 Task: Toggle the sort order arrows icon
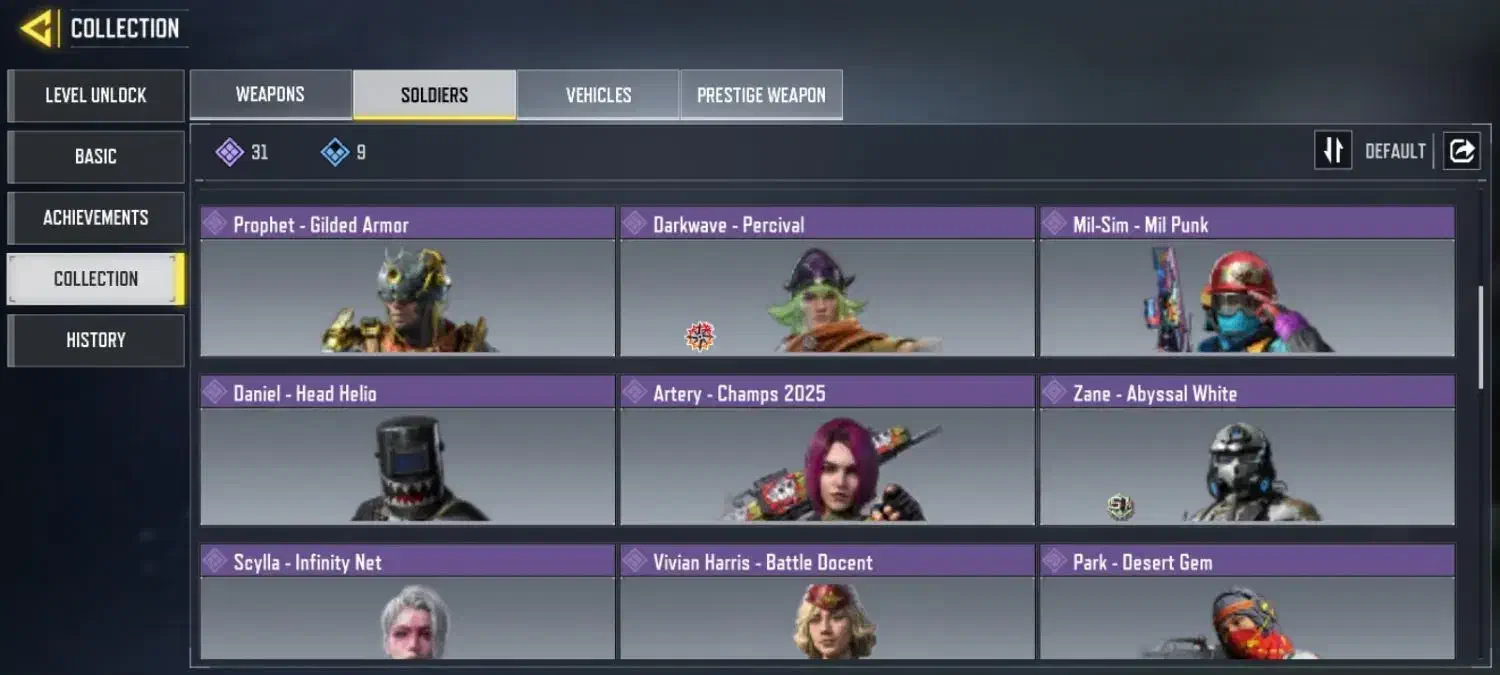tap(1333, 151)
